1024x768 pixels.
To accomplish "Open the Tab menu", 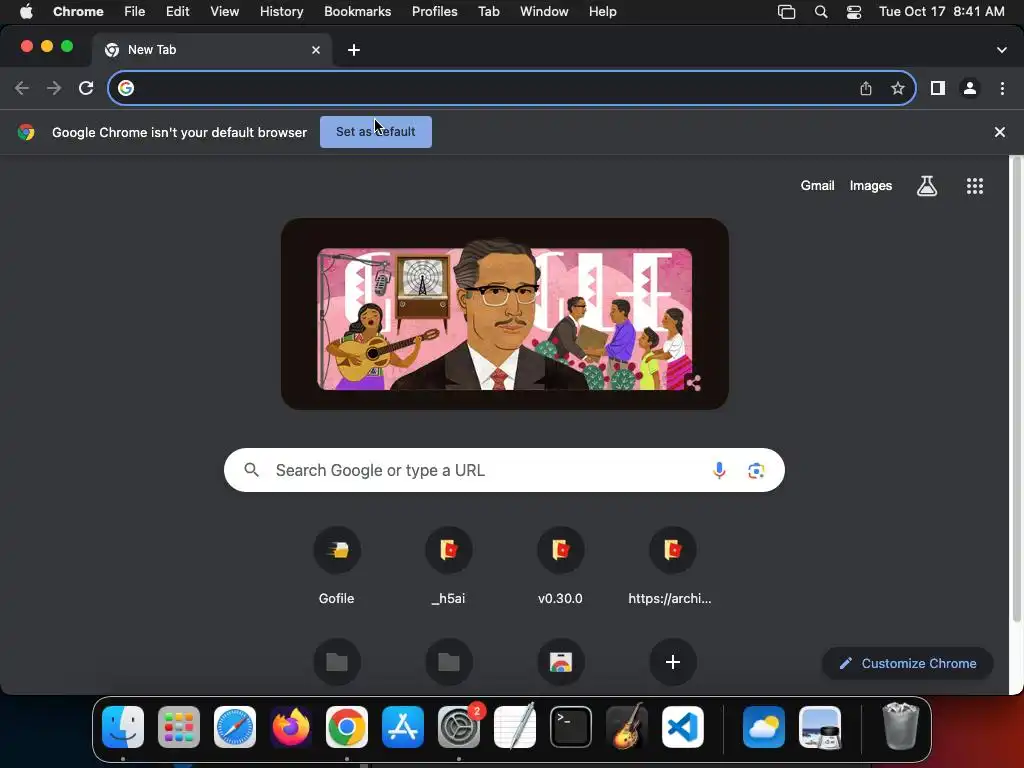I will [x=489, y=12].
